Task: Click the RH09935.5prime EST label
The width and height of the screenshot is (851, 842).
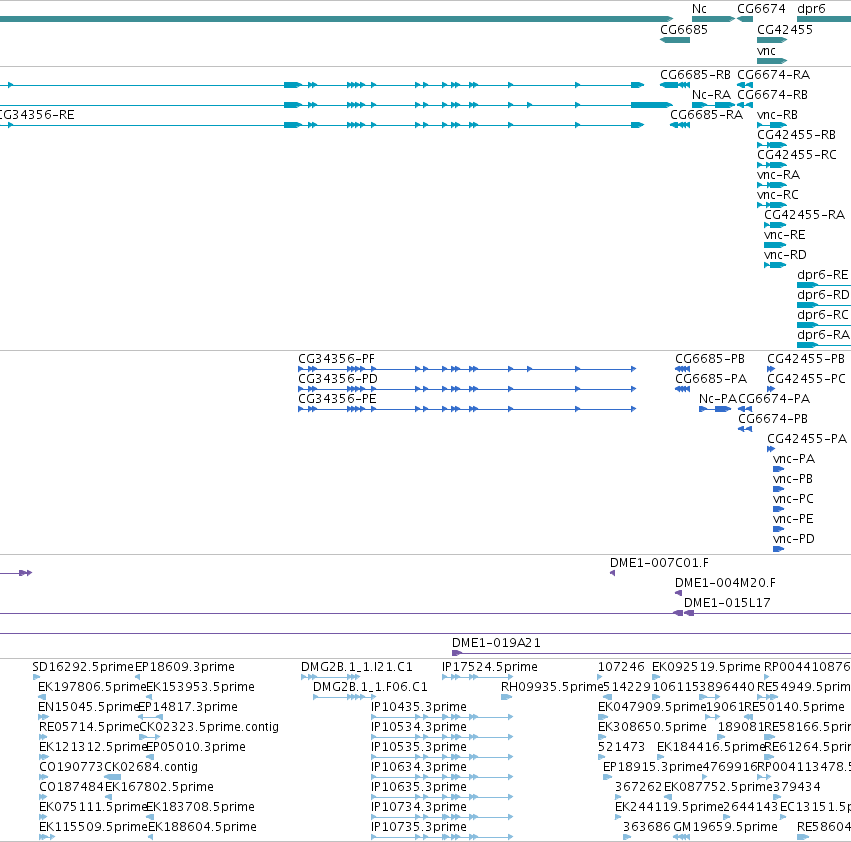Action: [552, 687]
